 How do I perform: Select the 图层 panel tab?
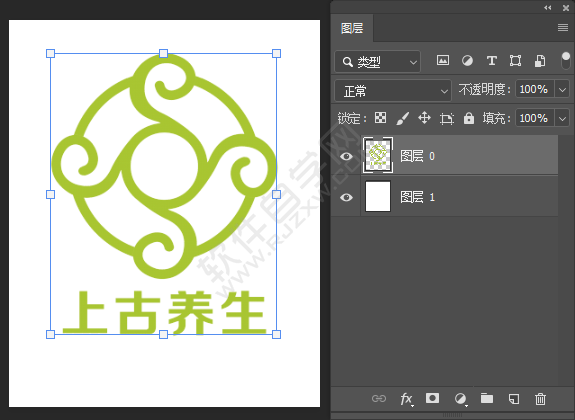point(352,28)
